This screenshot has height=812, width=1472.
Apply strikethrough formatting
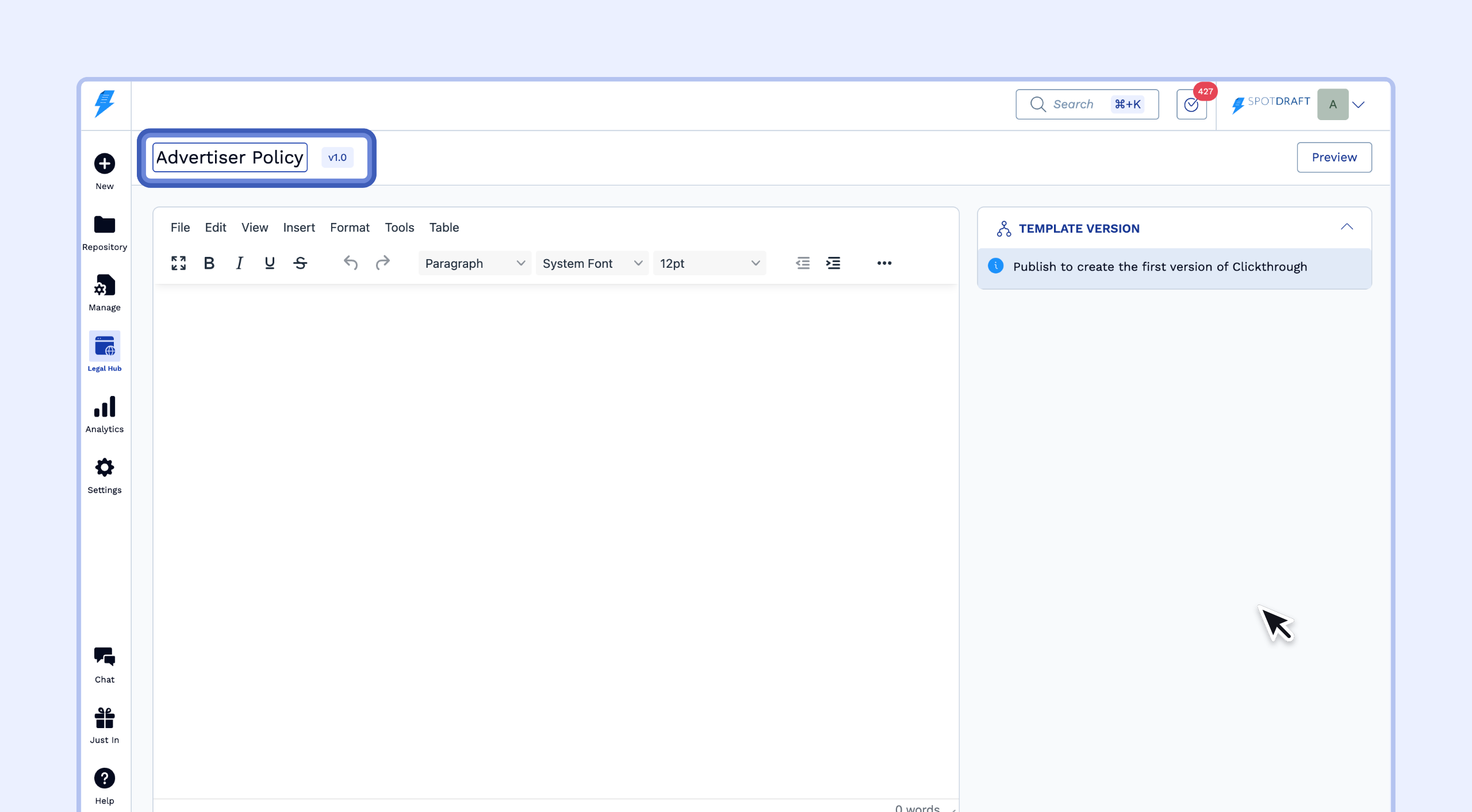(300, 263)
